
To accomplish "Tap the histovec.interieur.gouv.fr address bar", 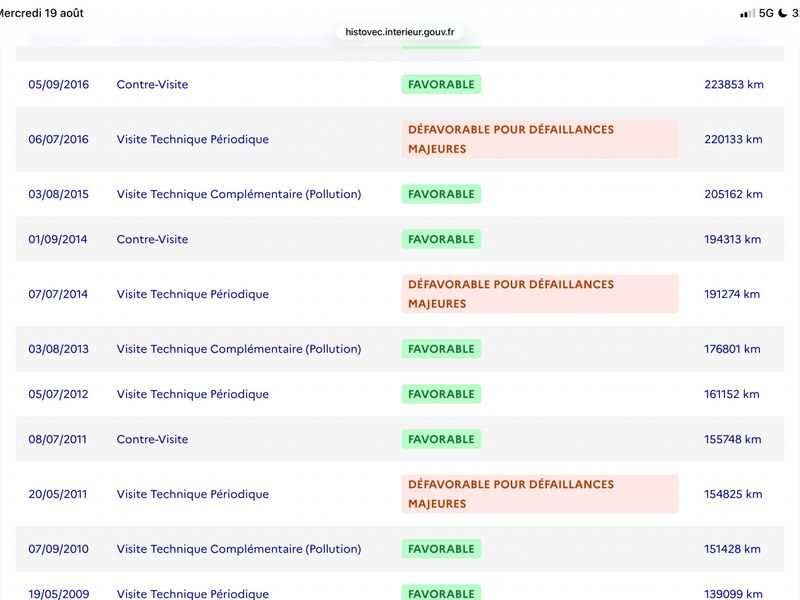I will (399, 32).
